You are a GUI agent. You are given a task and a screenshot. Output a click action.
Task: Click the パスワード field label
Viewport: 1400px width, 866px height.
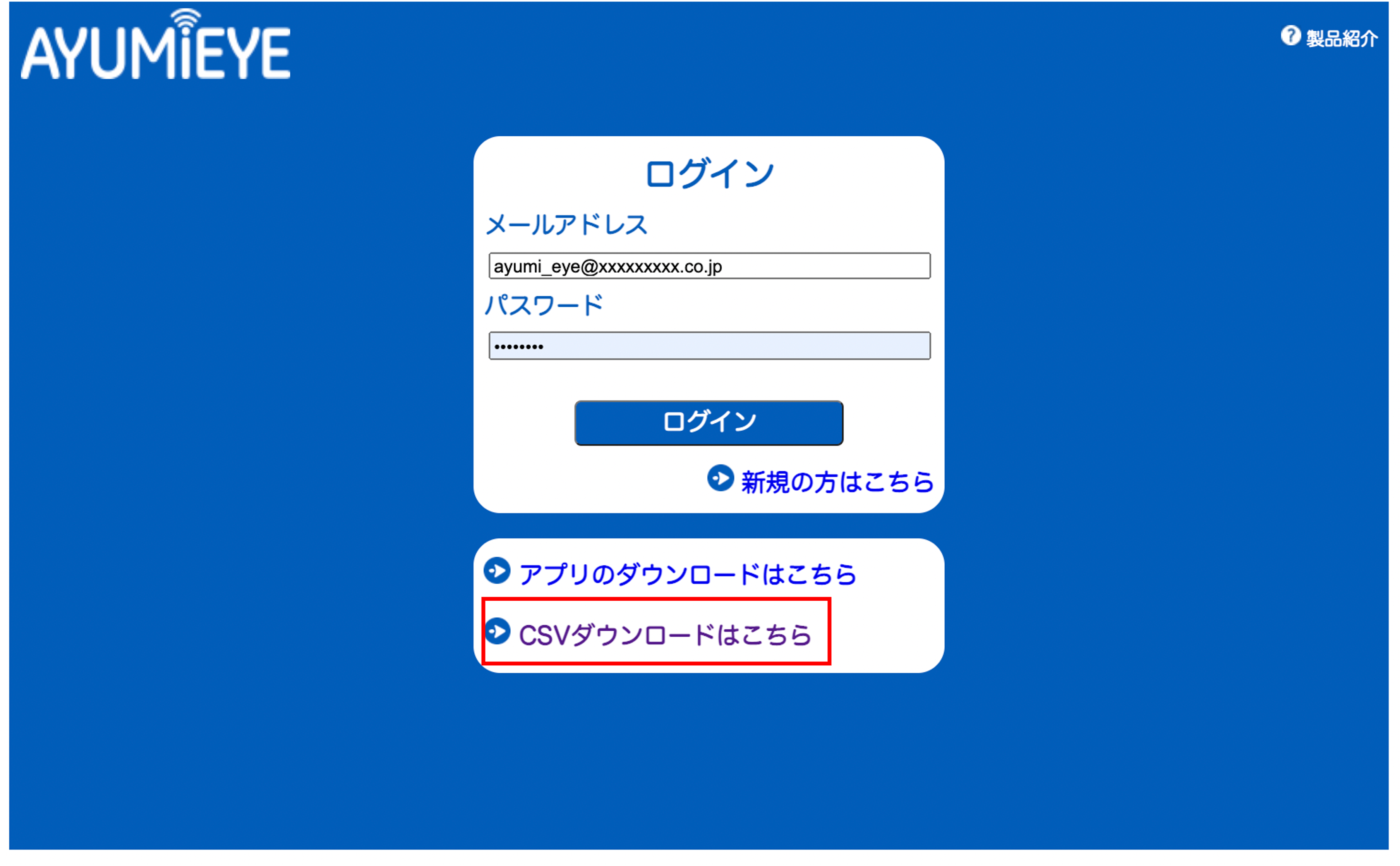pos(544,305)
